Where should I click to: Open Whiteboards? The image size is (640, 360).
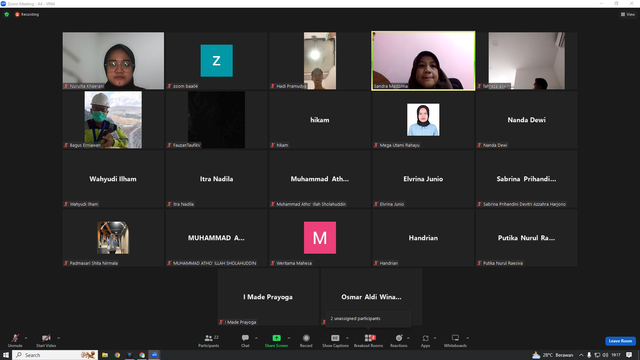click(455, 340)
